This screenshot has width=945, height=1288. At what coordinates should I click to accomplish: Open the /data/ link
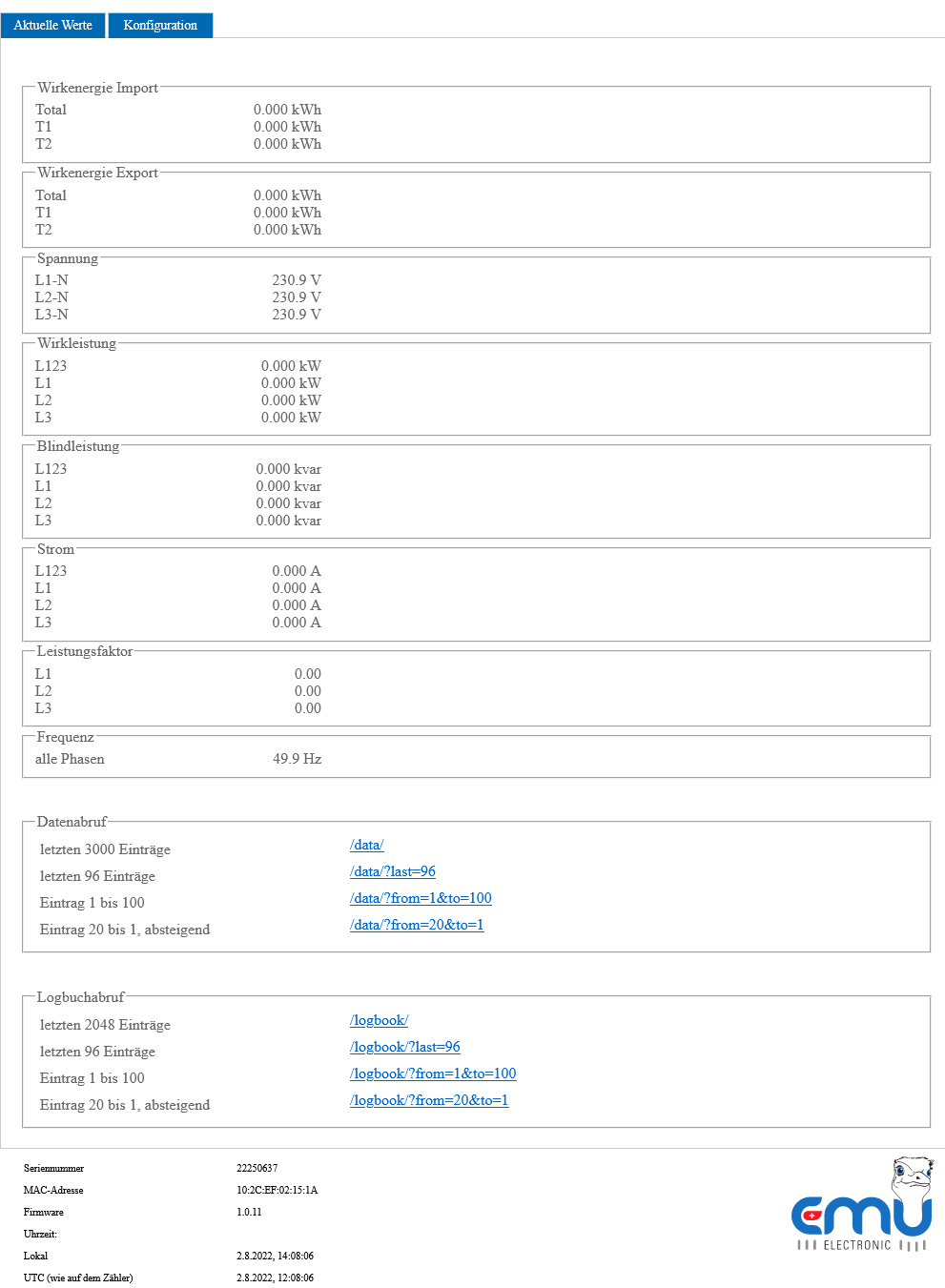tap(366, 845)
